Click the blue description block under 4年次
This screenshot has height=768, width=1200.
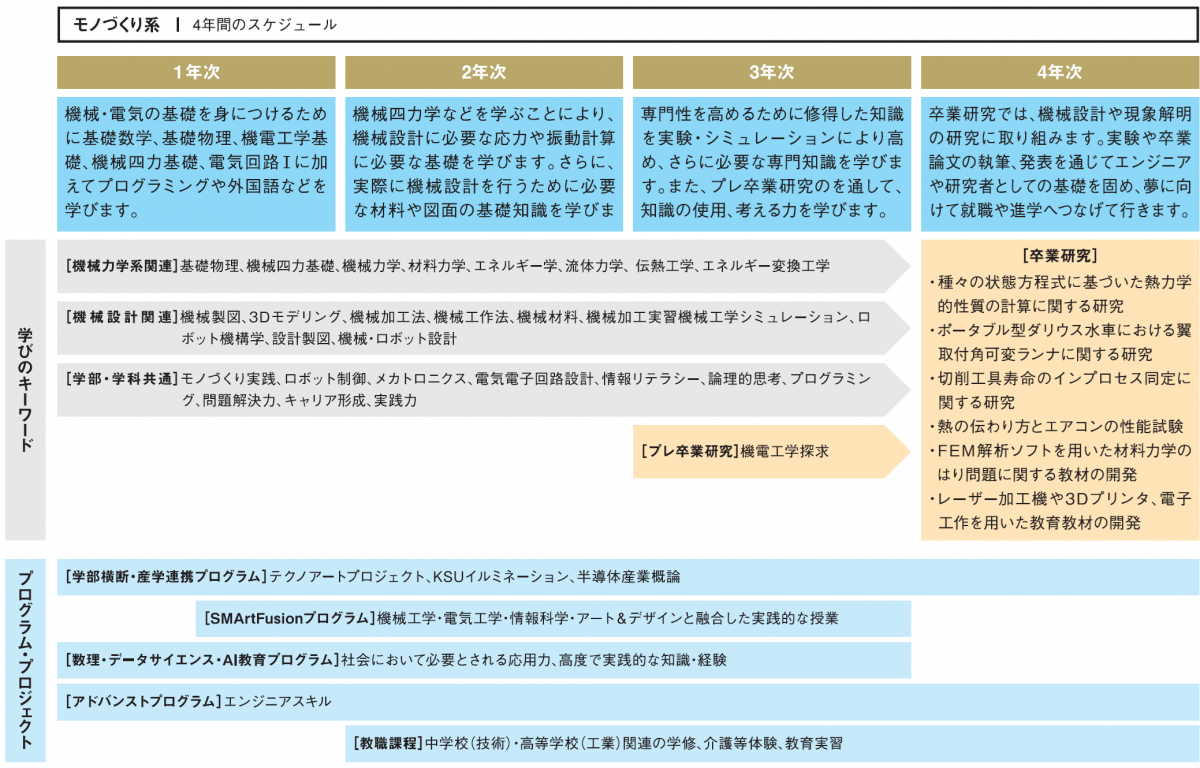(x=1060, y=164)
